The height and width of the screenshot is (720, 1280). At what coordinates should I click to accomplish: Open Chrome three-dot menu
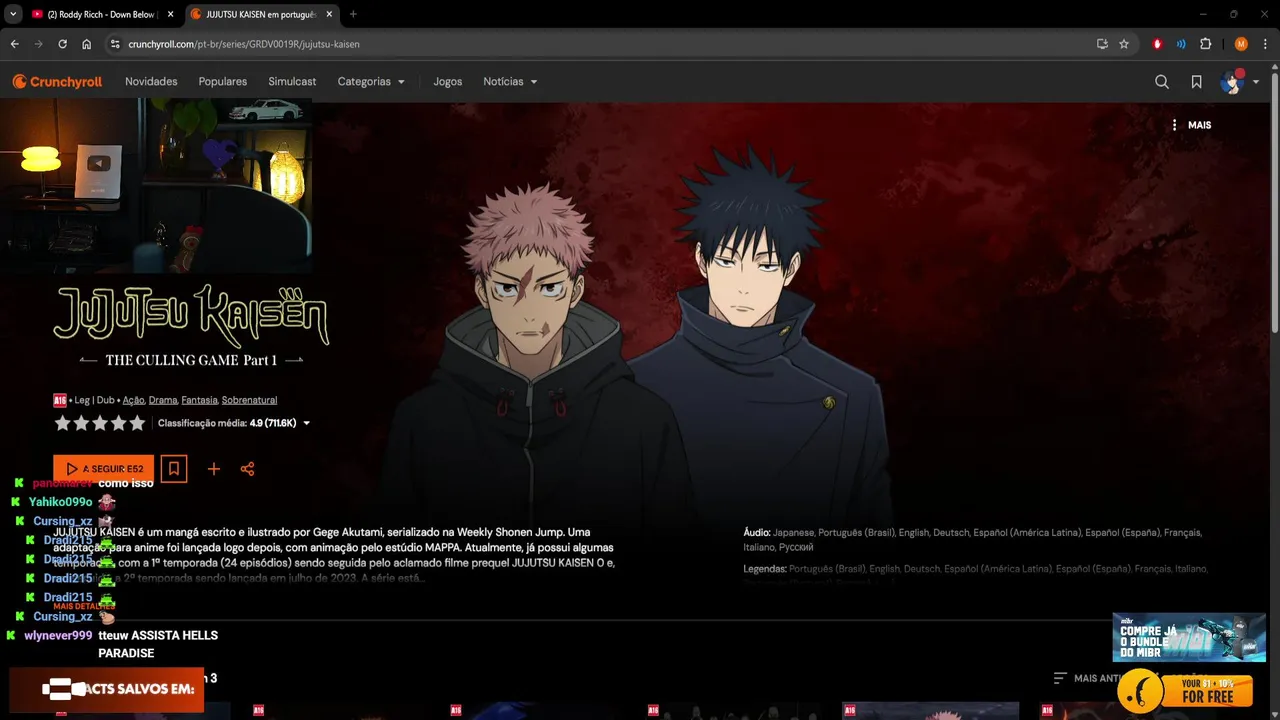[1266, 44]
